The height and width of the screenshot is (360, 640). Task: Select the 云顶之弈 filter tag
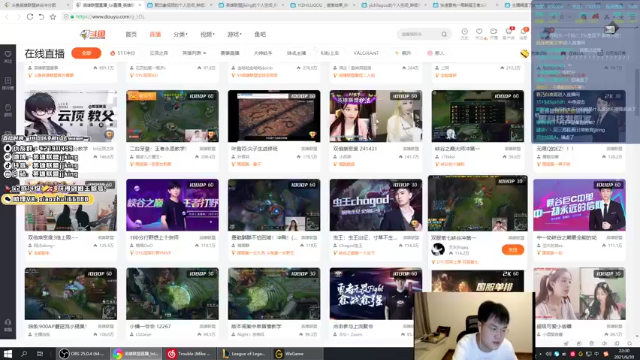pyautogui.click(x=158, y=53)
